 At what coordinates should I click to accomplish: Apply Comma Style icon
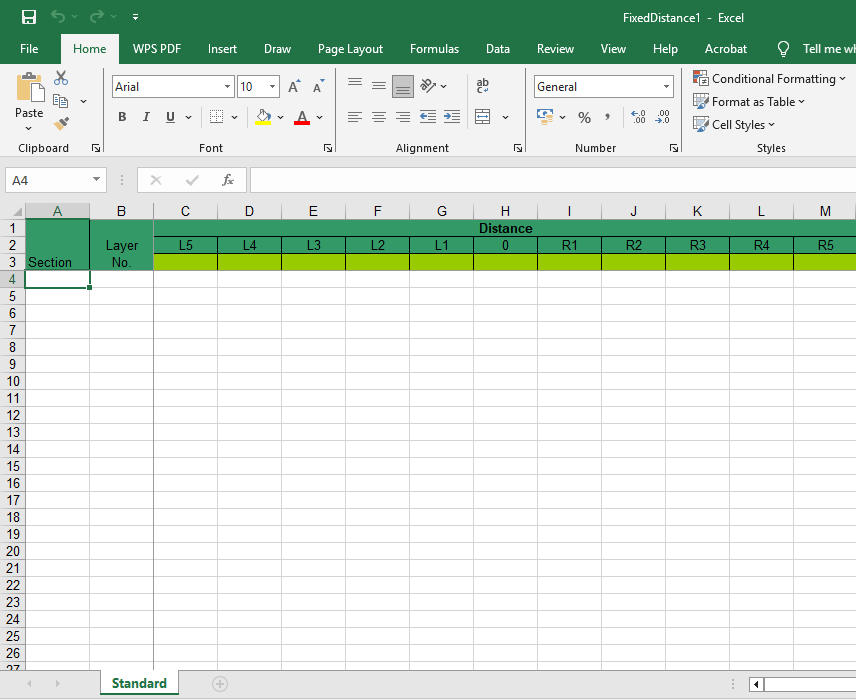608,117
